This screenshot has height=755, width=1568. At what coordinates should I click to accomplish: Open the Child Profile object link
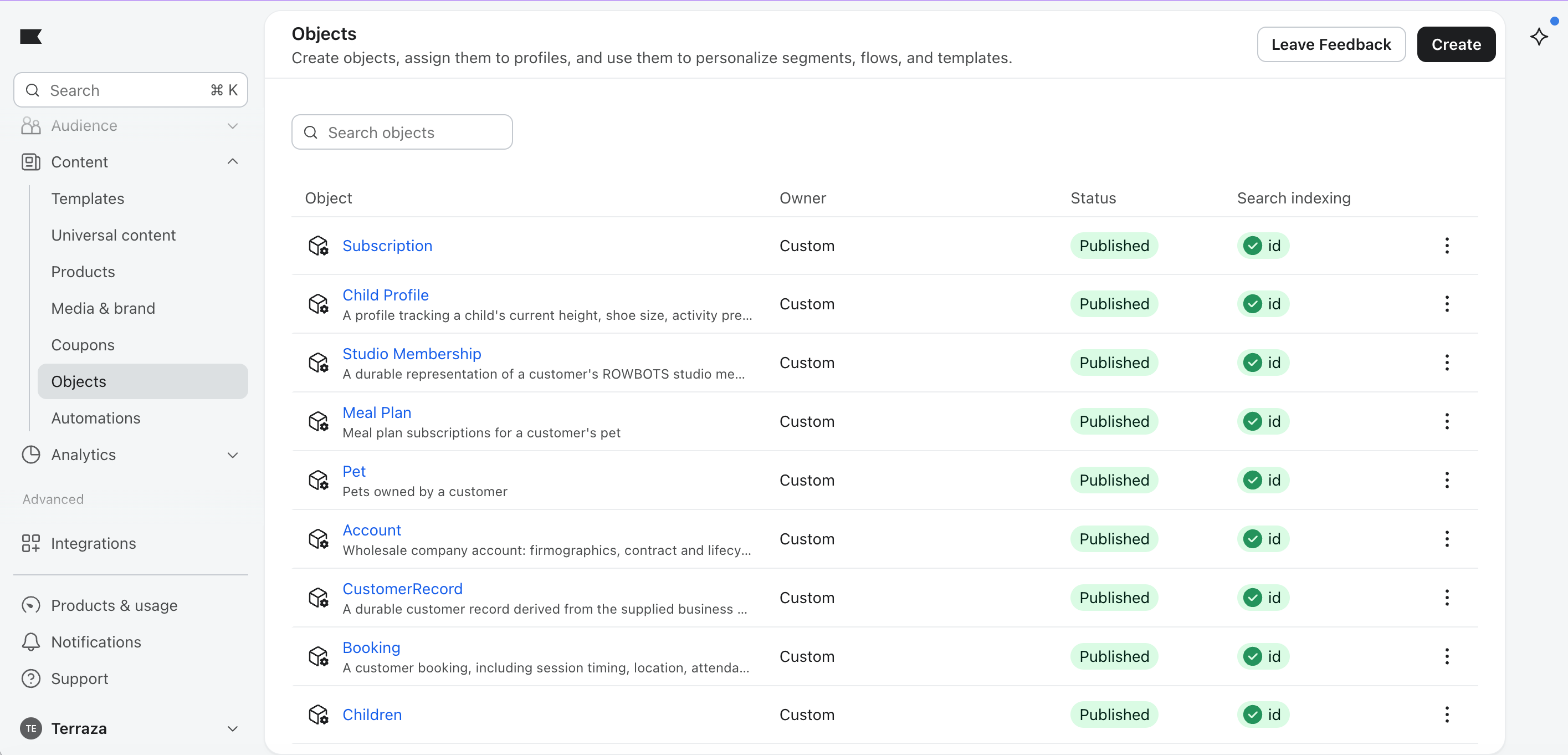tap(385, 295)
